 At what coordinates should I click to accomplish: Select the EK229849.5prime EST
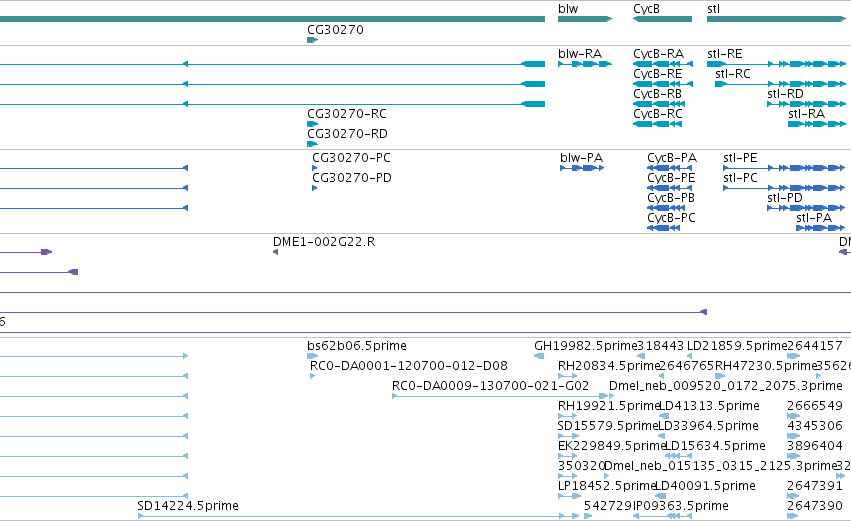[567, 456]
